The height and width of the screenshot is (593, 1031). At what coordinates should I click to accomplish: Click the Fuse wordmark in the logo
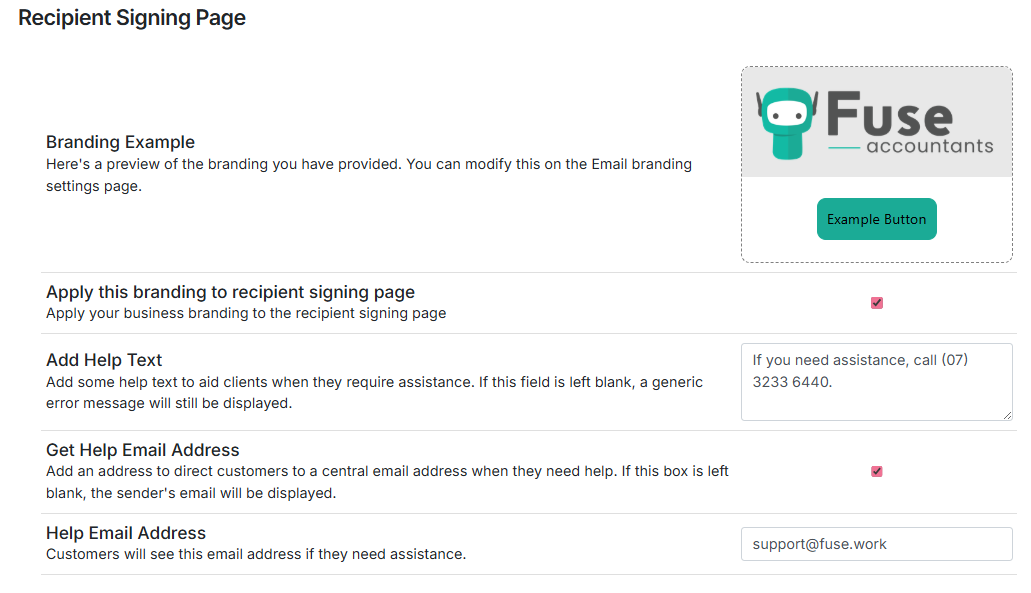tap(889, 114)
